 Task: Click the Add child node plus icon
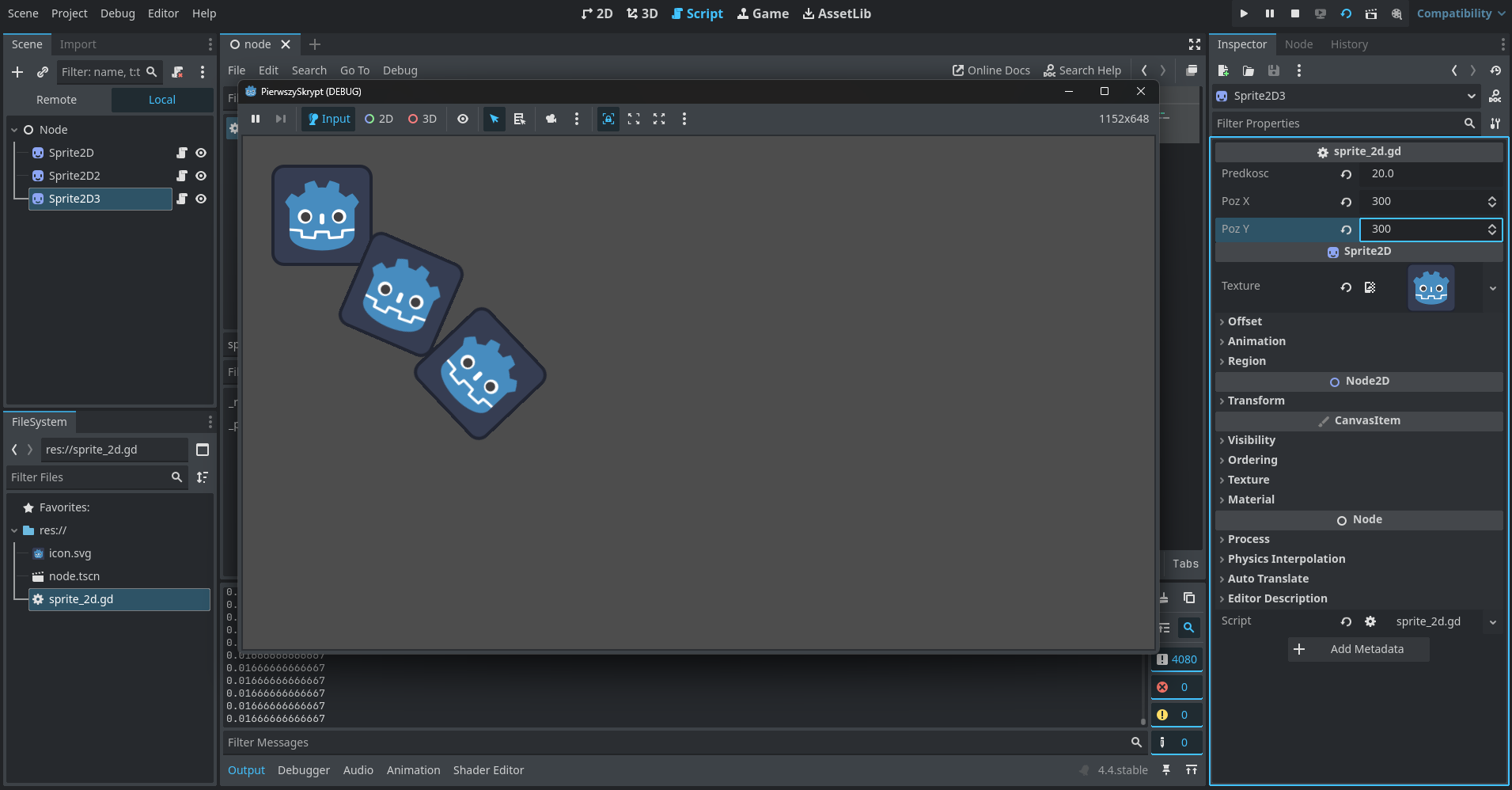(x=17, y=72)
